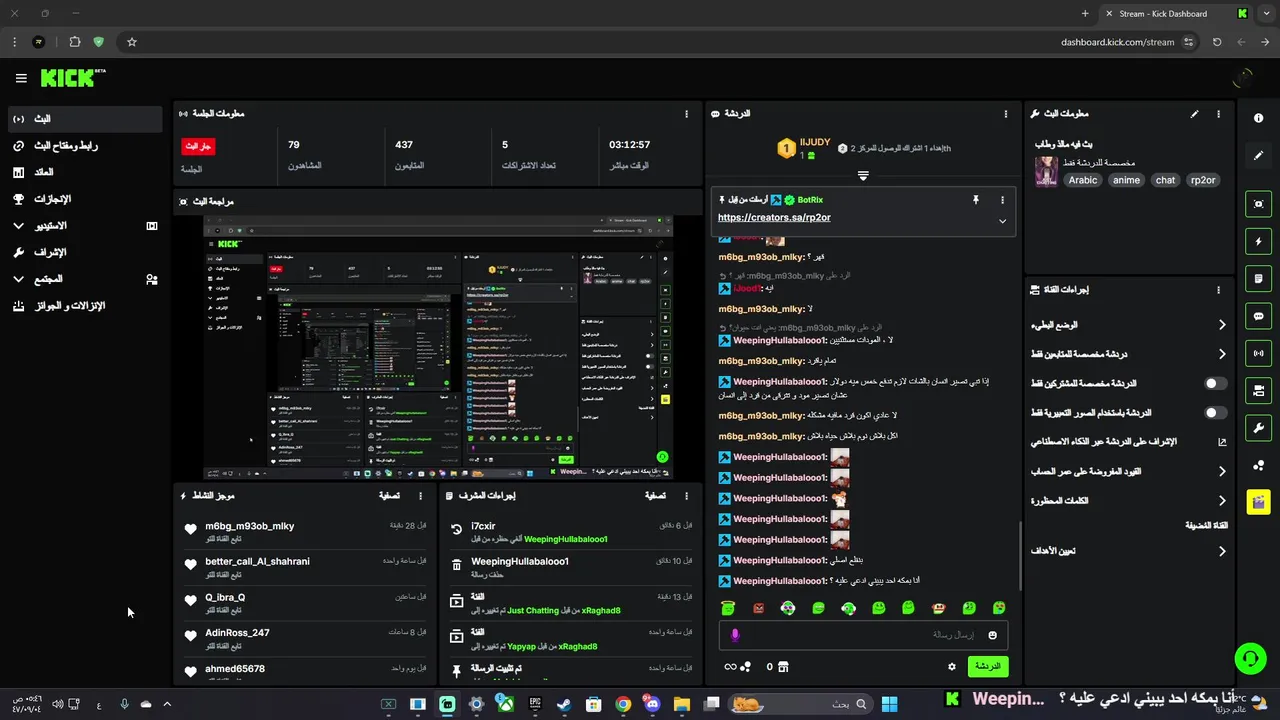This screenshot has width=1280, height=720.
Task: Click تصفية filter in moderator actions panel
Action: [x=655, y=496]
